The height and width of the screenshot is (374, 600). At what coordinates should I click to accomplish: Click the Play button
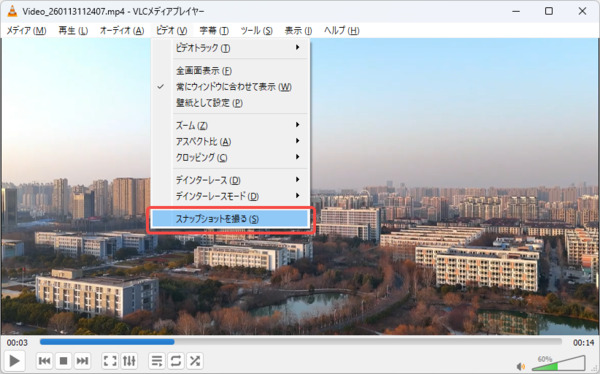[14, 361]
